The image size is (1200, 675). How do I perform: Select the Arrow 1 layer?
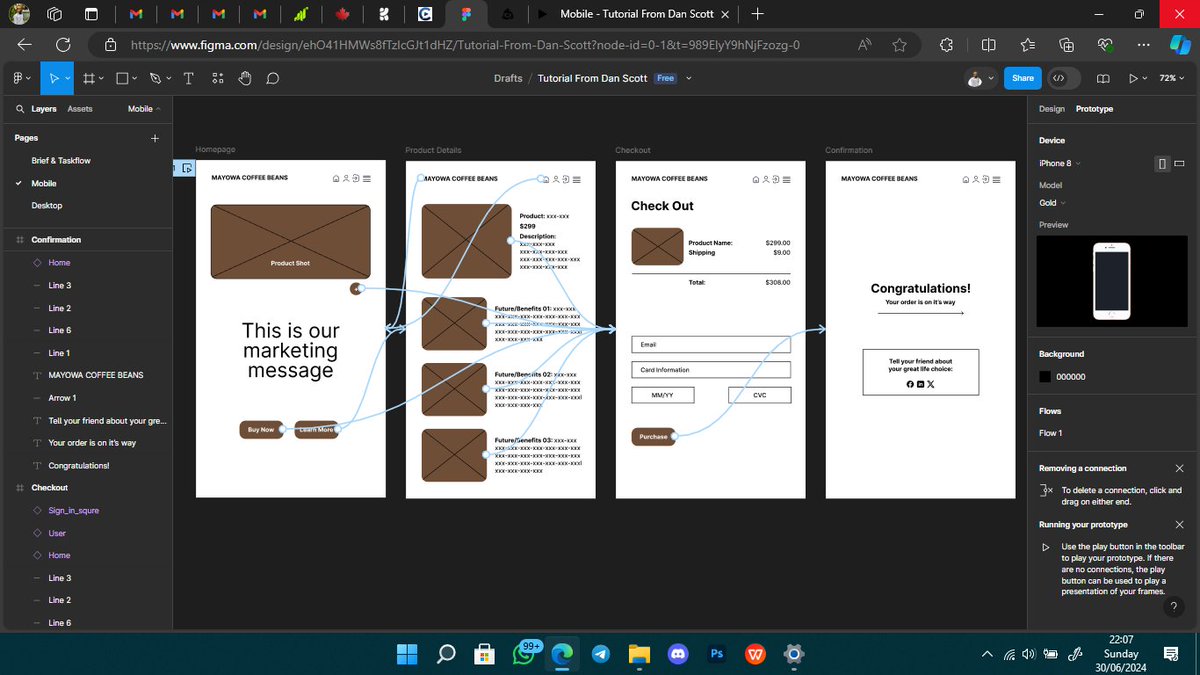[61, 398]
